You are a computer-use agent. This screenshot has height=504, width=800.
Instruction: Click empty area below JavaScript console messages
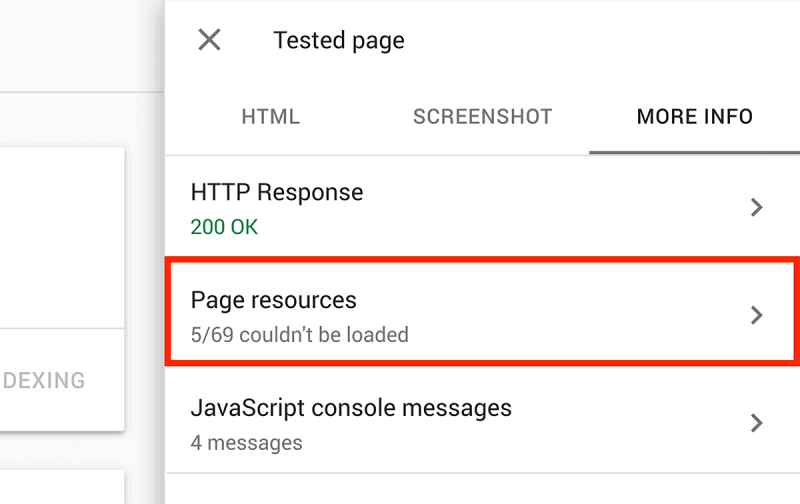coord(482,489)
